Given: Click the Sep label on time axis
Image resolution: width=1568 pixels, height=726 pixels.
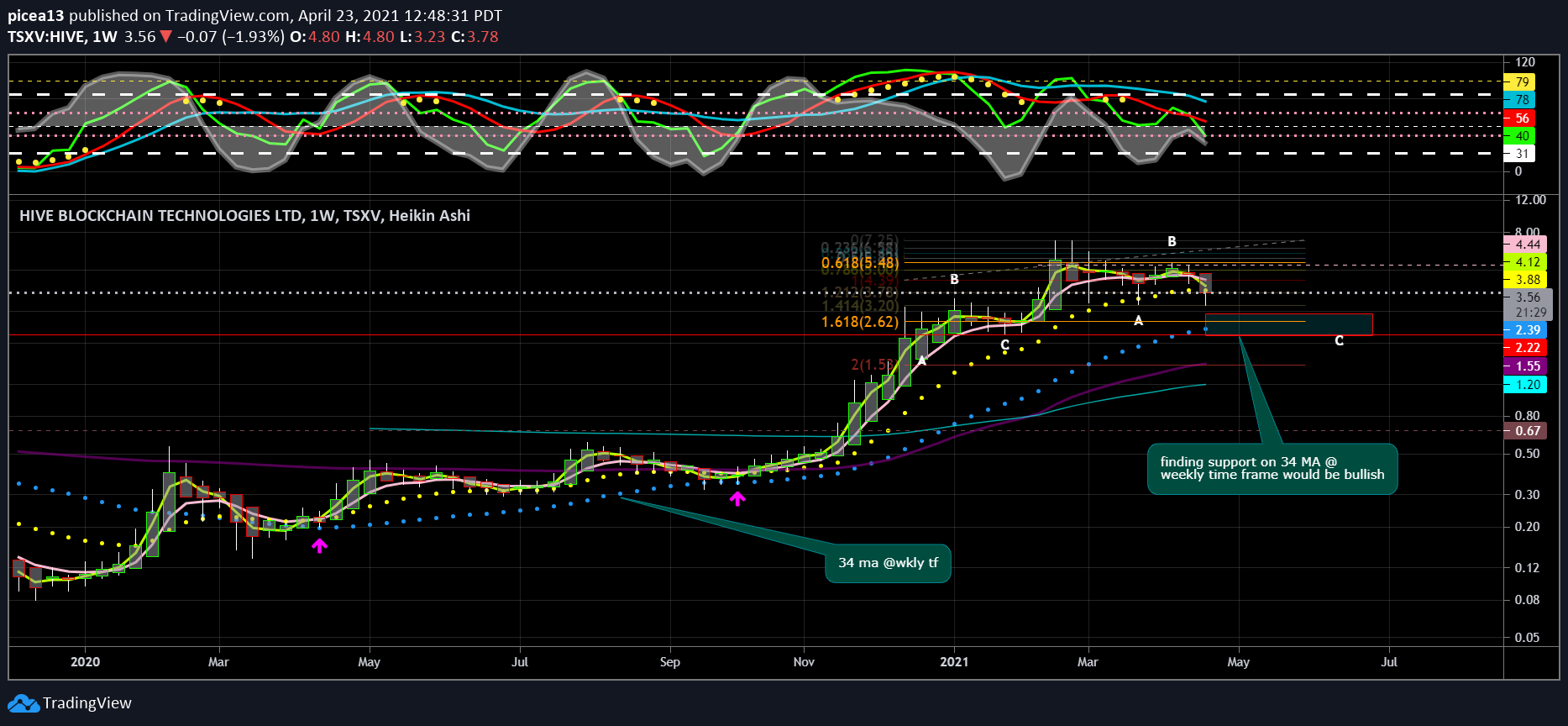Looking at the screenshot, I should [669, 662].
